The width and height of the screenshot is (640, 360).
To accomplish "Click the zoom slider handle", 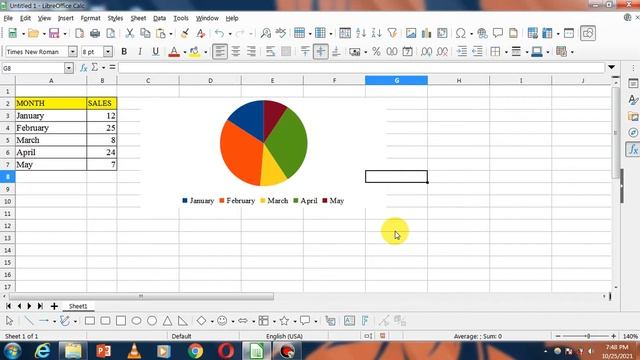I will pyautogui.click(x=588, y=336).
